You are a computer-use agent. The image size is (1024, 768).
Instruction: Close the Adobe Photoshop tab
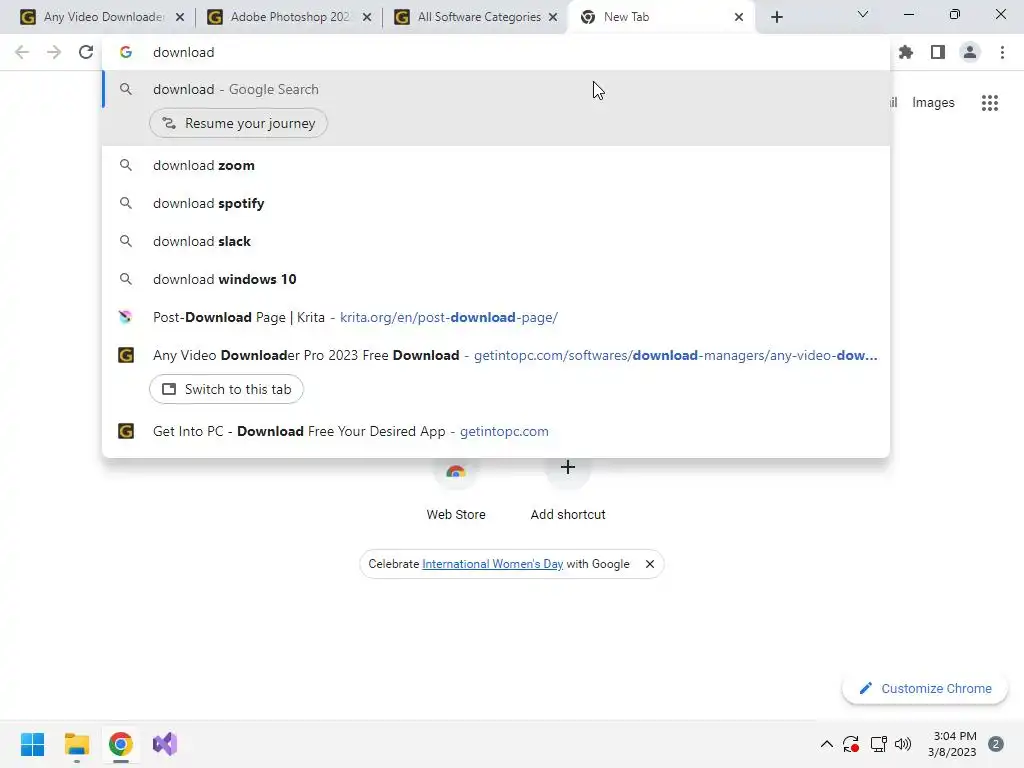367,17
